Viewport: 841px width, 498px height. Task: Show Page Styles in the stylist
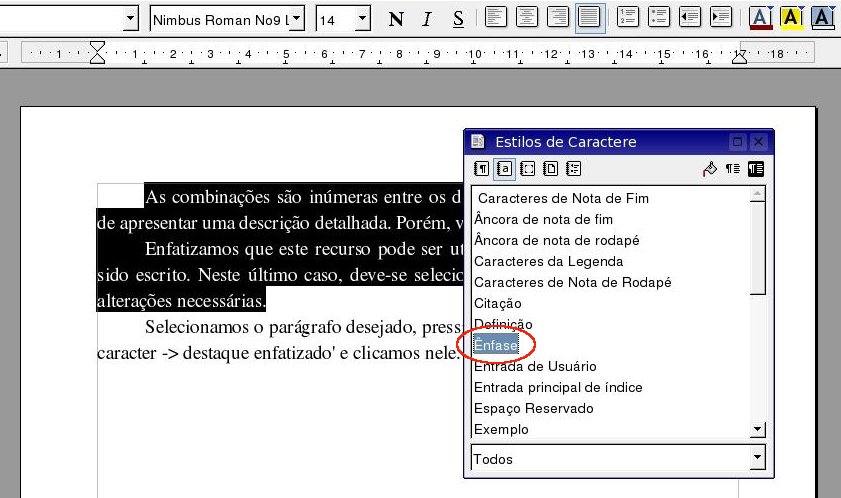[x=551, y=169]
